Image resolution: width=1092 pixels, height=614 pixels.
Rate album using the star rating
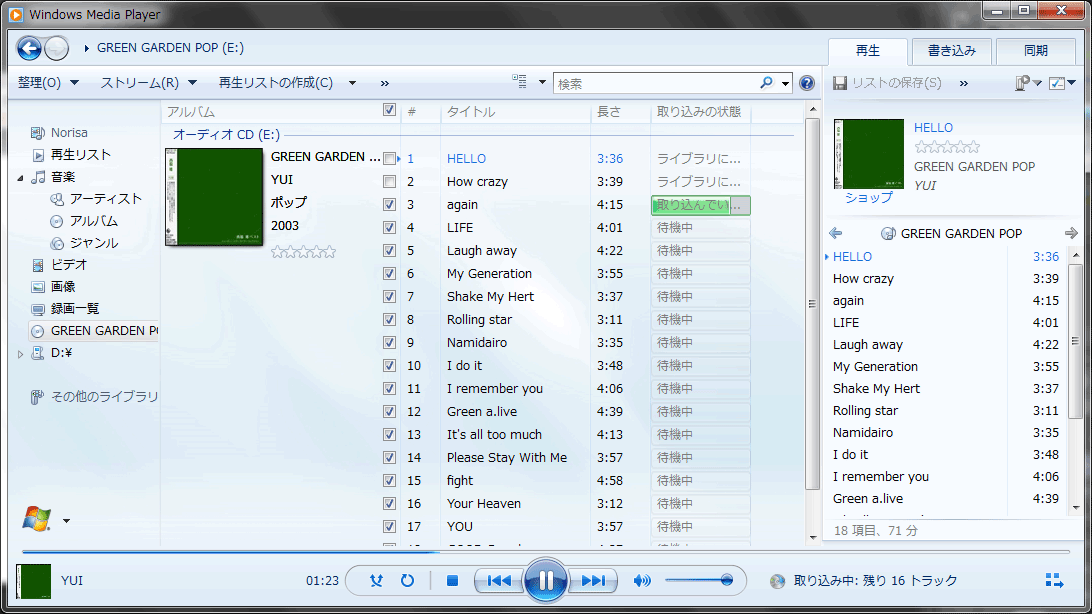pos(303,251)
